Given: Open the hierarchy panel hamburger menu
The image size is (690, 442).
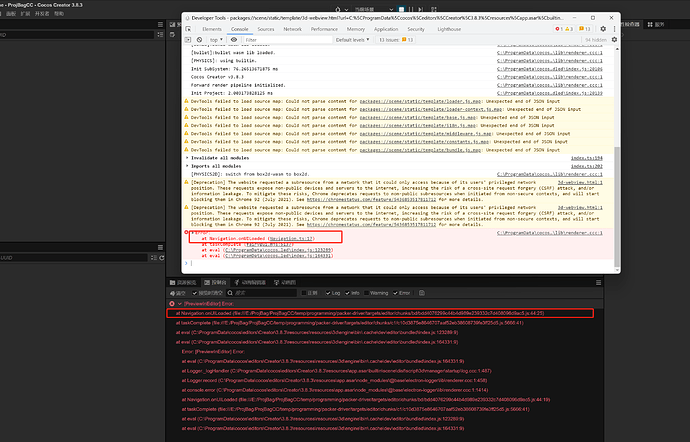Looking at the screenshot, I should [160, 24].
